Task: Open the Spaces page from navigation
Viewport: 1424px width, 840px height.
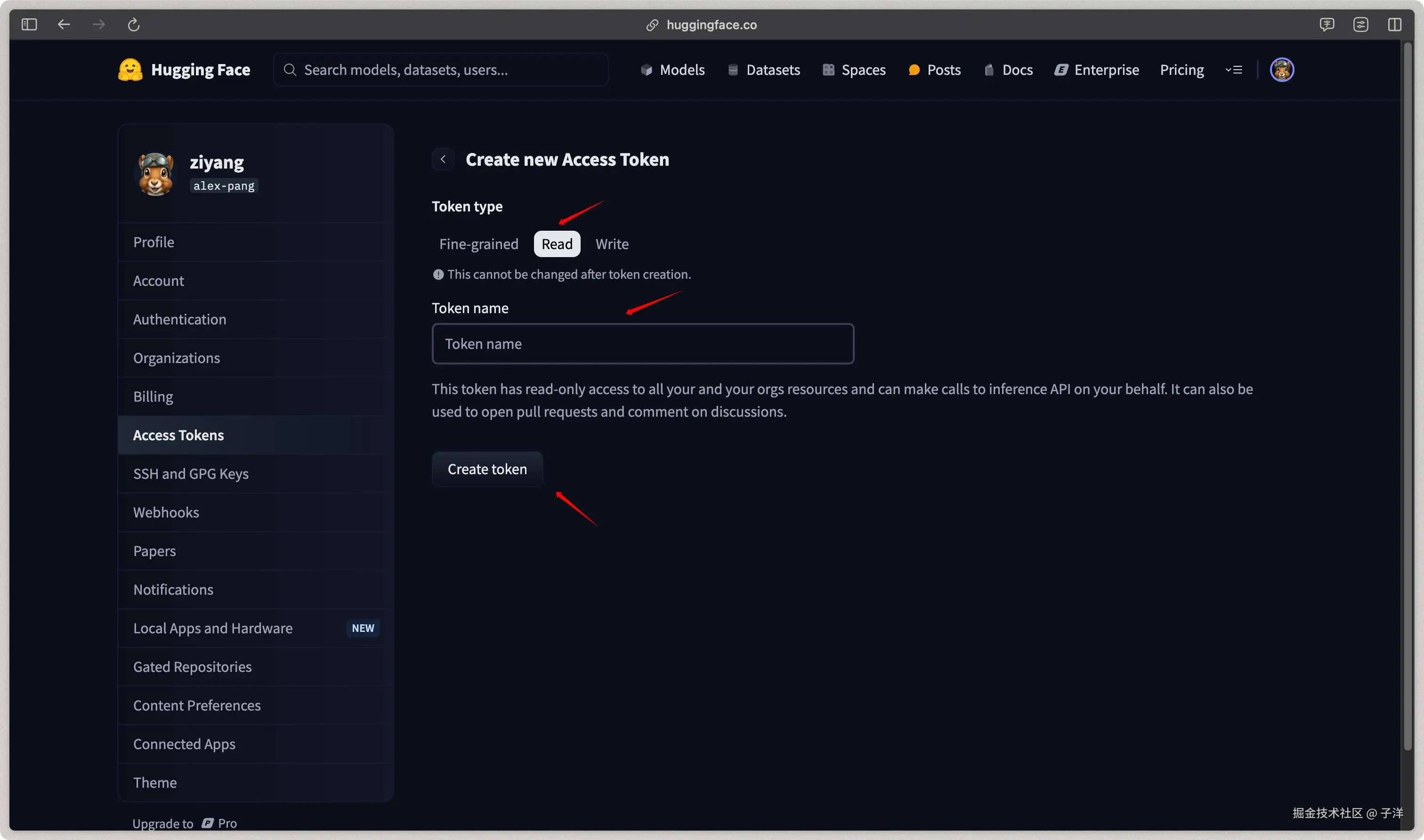Action: [853, 70]
